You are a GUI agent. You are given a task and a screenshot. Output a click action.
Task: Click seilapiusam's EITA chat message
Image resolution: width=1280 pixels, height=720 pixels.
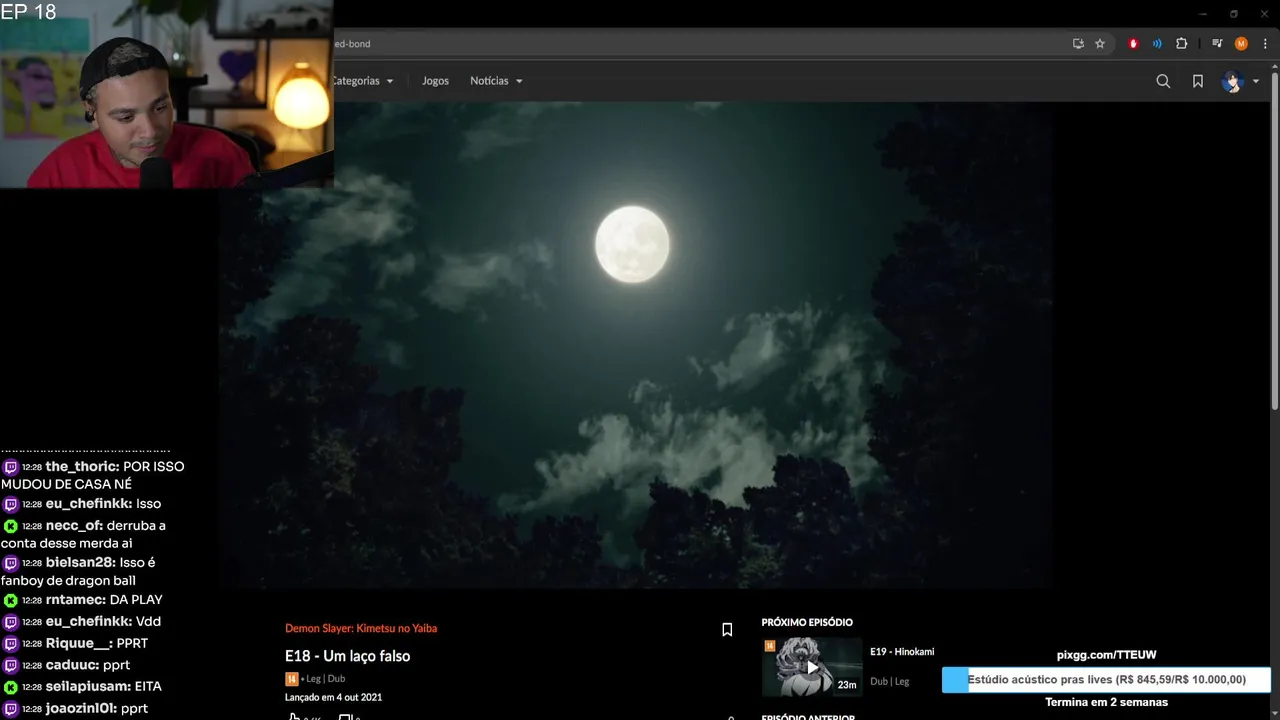(x=82, y=686)
